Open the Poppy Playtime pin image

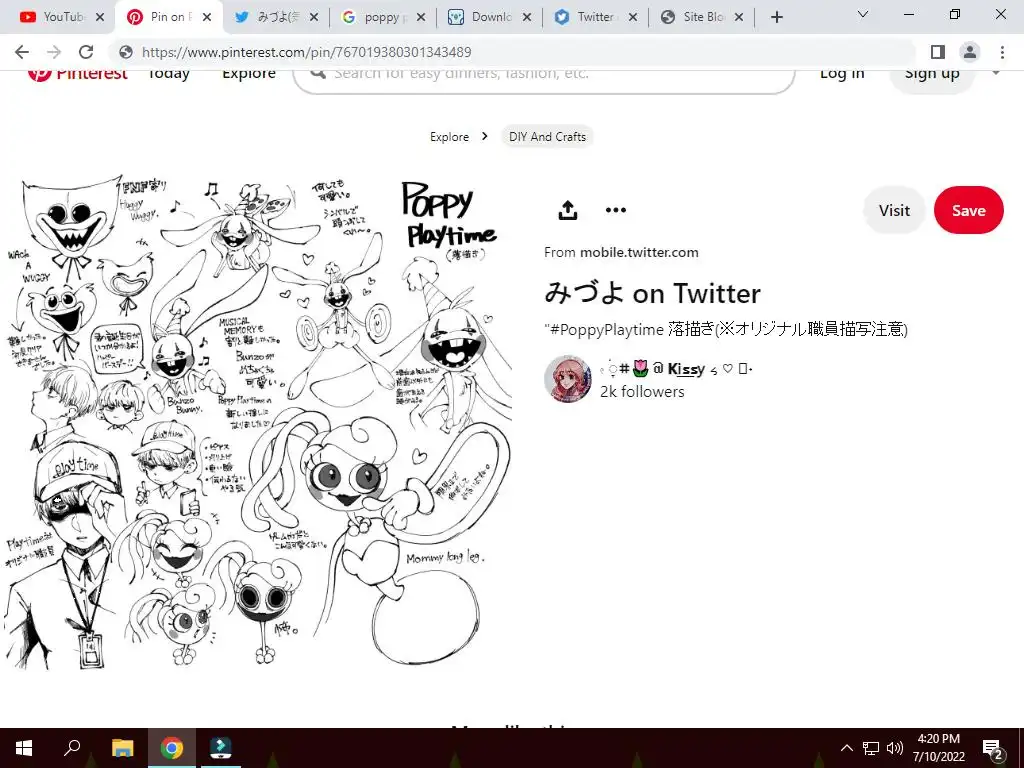(256, 421)
